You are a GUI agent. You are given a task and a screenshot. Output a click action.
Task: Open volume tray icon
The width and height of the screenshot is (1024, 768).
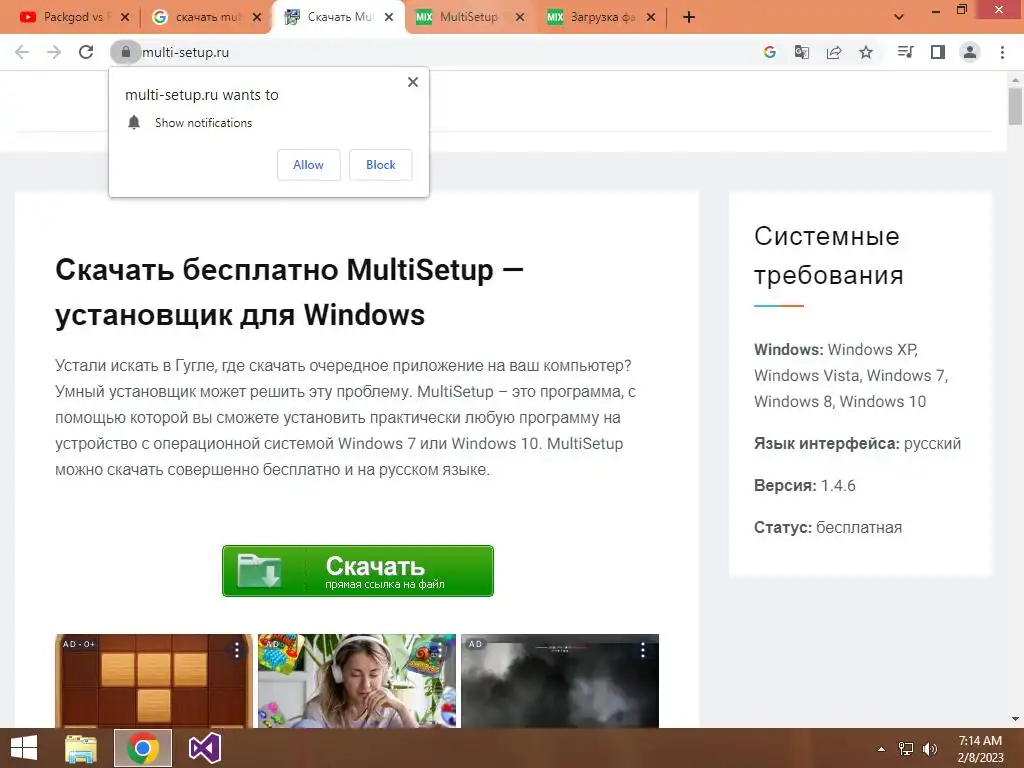(x=929, y=749)
